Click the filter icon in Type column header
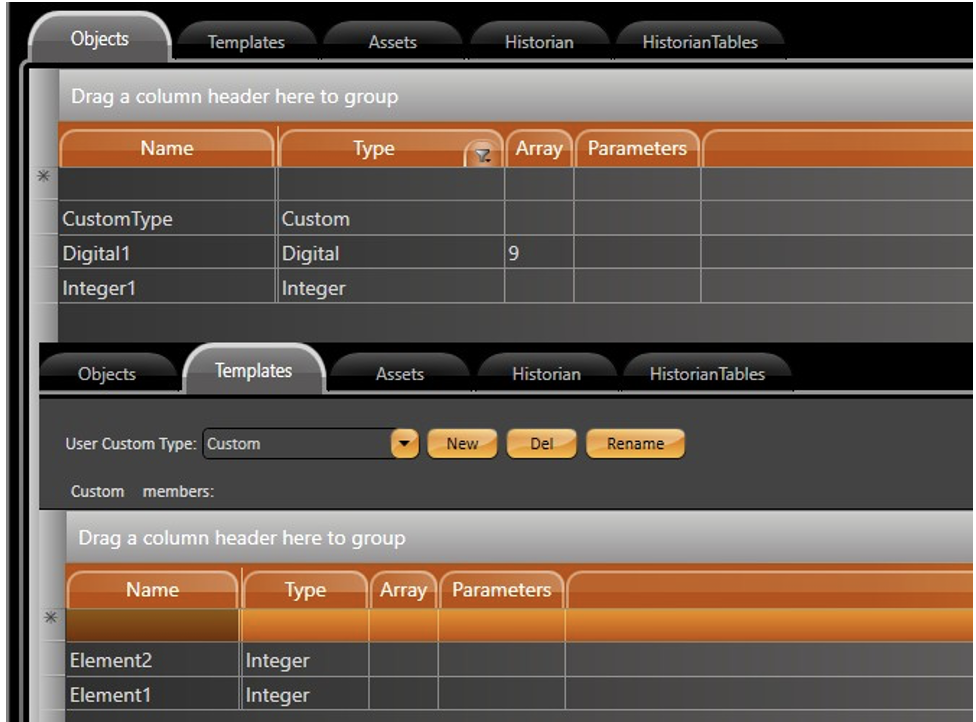 click(483, 155)
